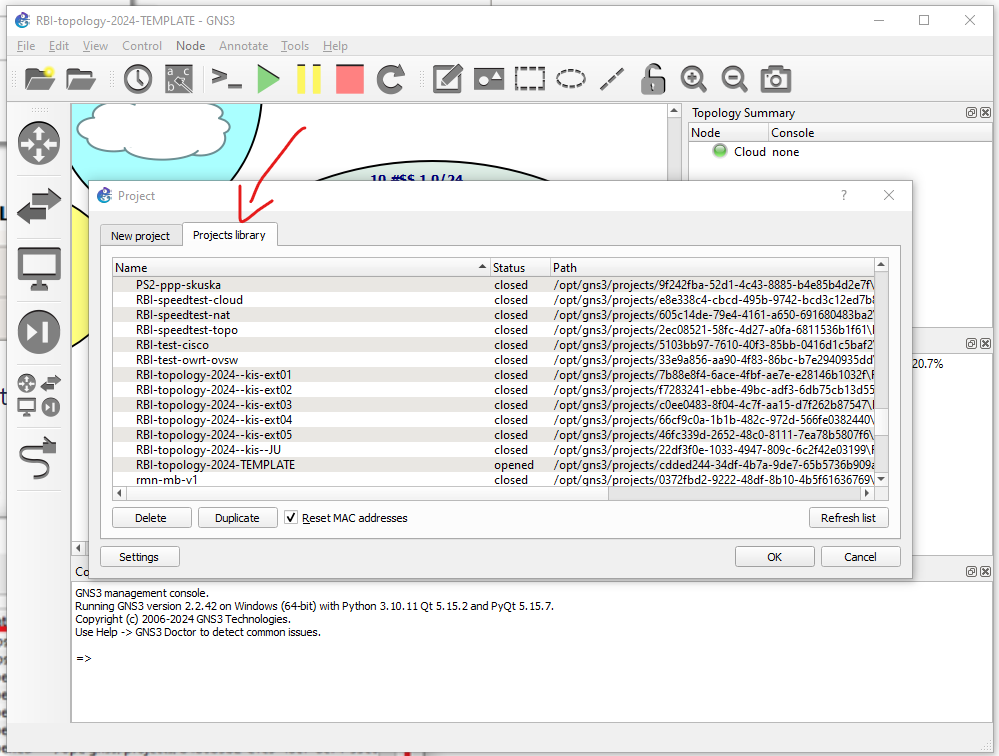Confirm with the OK button
Viewport: 999px width, 756px height.
[x=775, y=557]
